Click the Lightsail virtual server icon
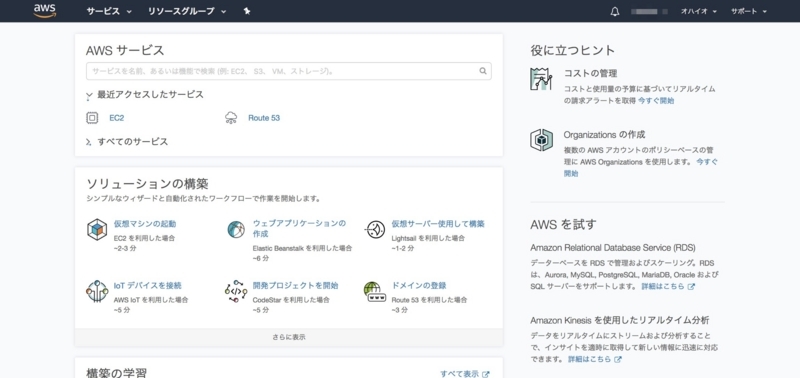This screenshot has height=378, width=800. pos(375,230)
